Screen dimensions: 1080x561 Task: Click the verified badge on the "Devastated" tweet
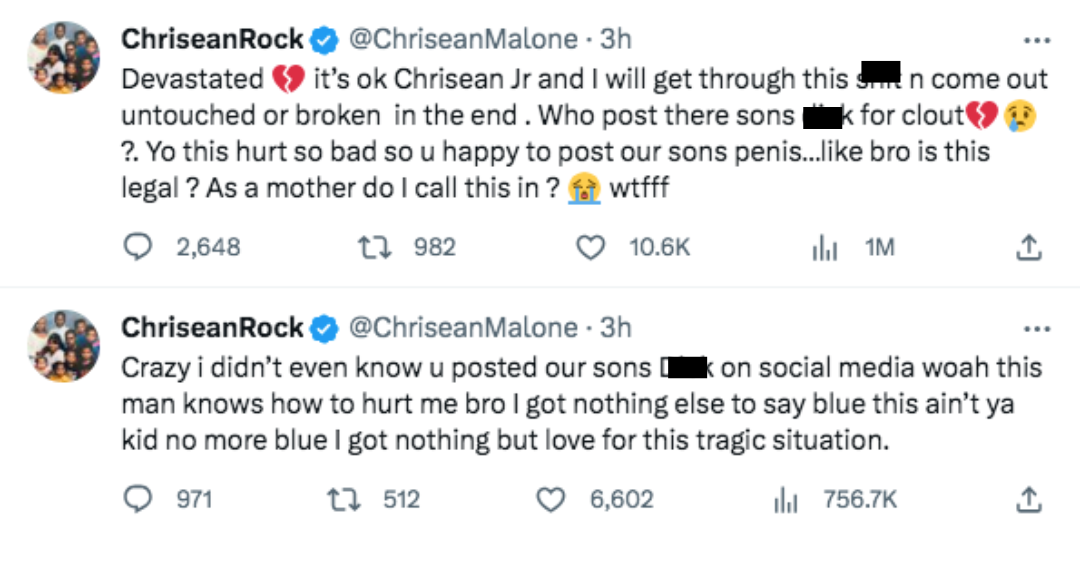323,40
